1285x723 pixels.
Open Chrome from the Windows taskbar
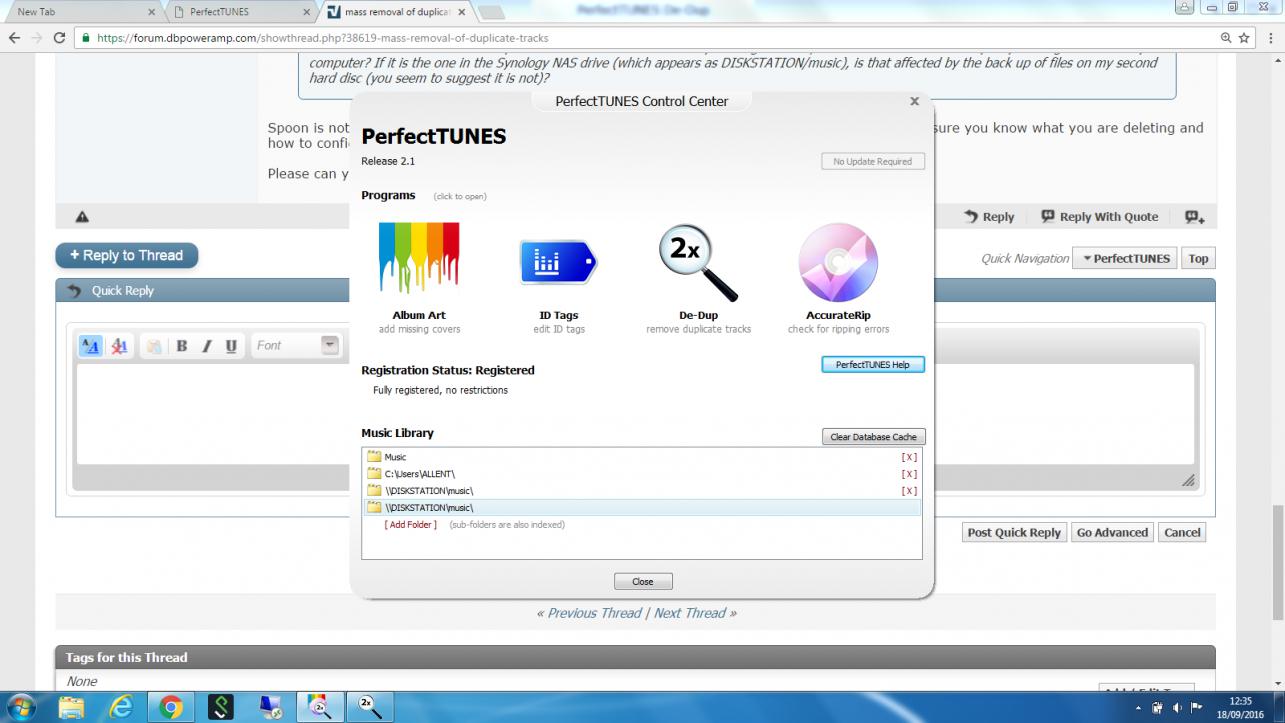[x=171, y=707]
